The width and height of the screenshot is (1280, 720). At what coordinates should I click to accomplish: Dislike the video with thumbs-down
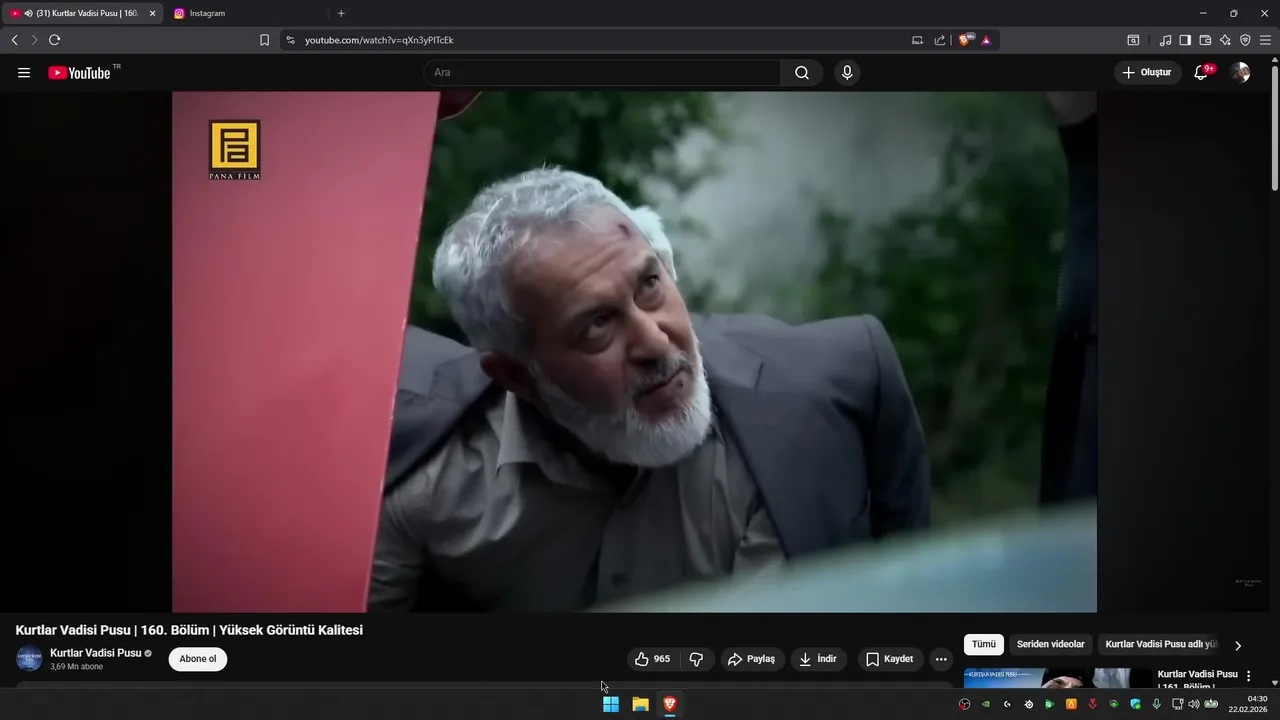coord(696,659)
